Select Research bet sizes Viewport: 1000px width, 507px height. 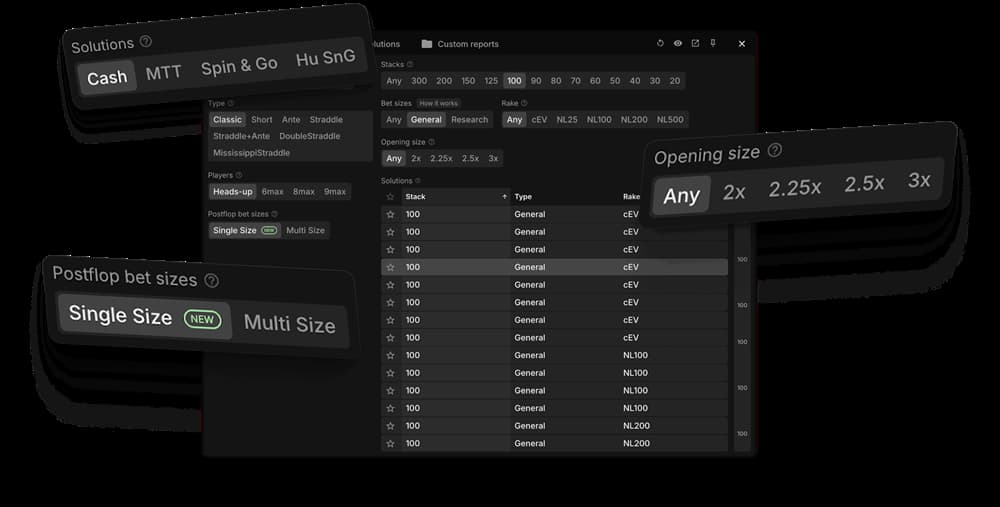click(469, 119)
